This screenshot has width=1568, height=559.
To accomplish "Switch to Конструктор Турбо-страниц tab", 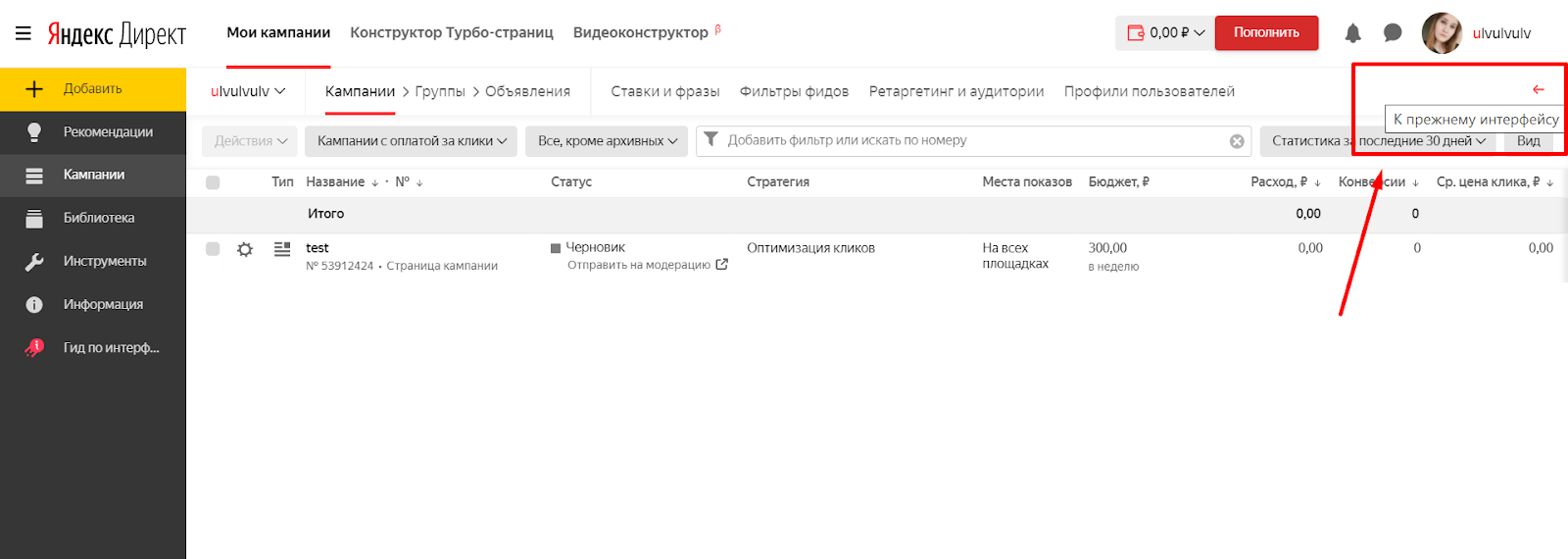I will click(451, 32).
